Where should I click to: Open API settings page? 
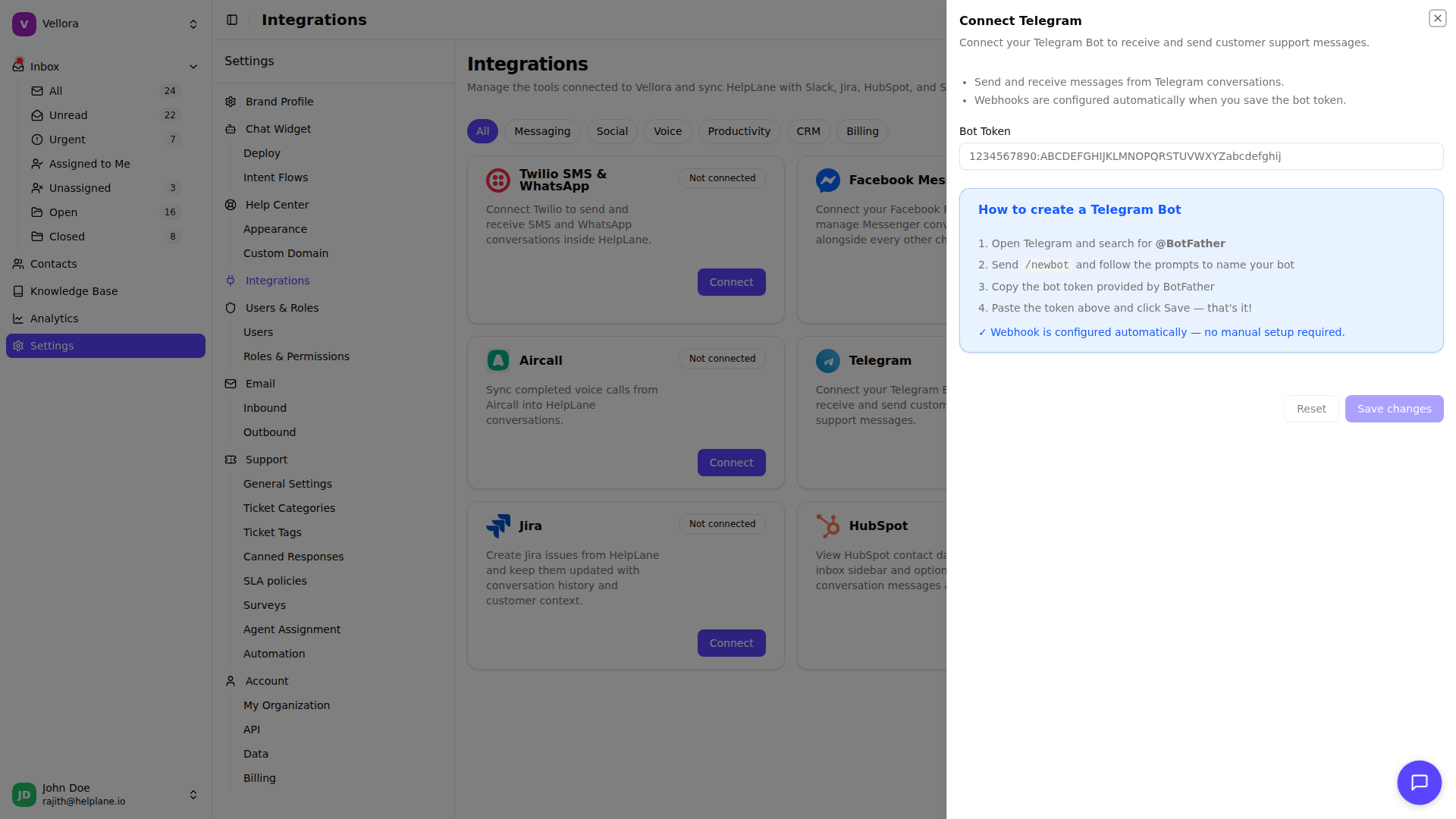tap(252, 730)
